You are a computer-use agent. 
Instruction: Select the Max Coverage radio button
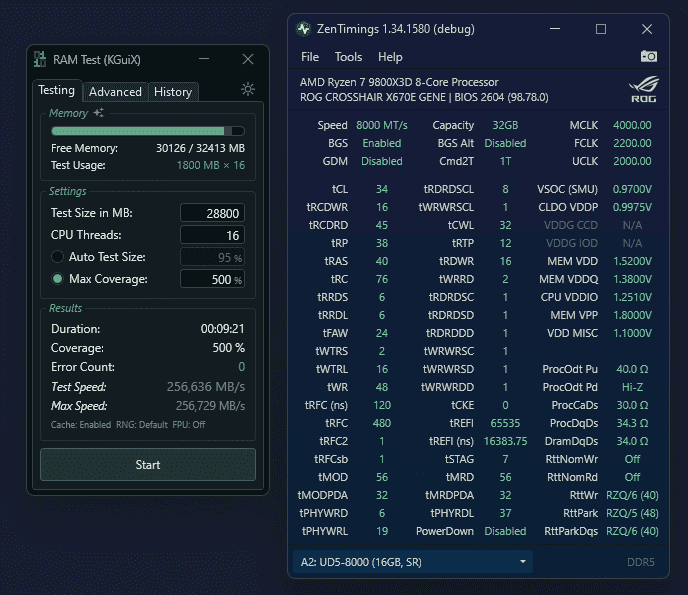coord(57,279)
